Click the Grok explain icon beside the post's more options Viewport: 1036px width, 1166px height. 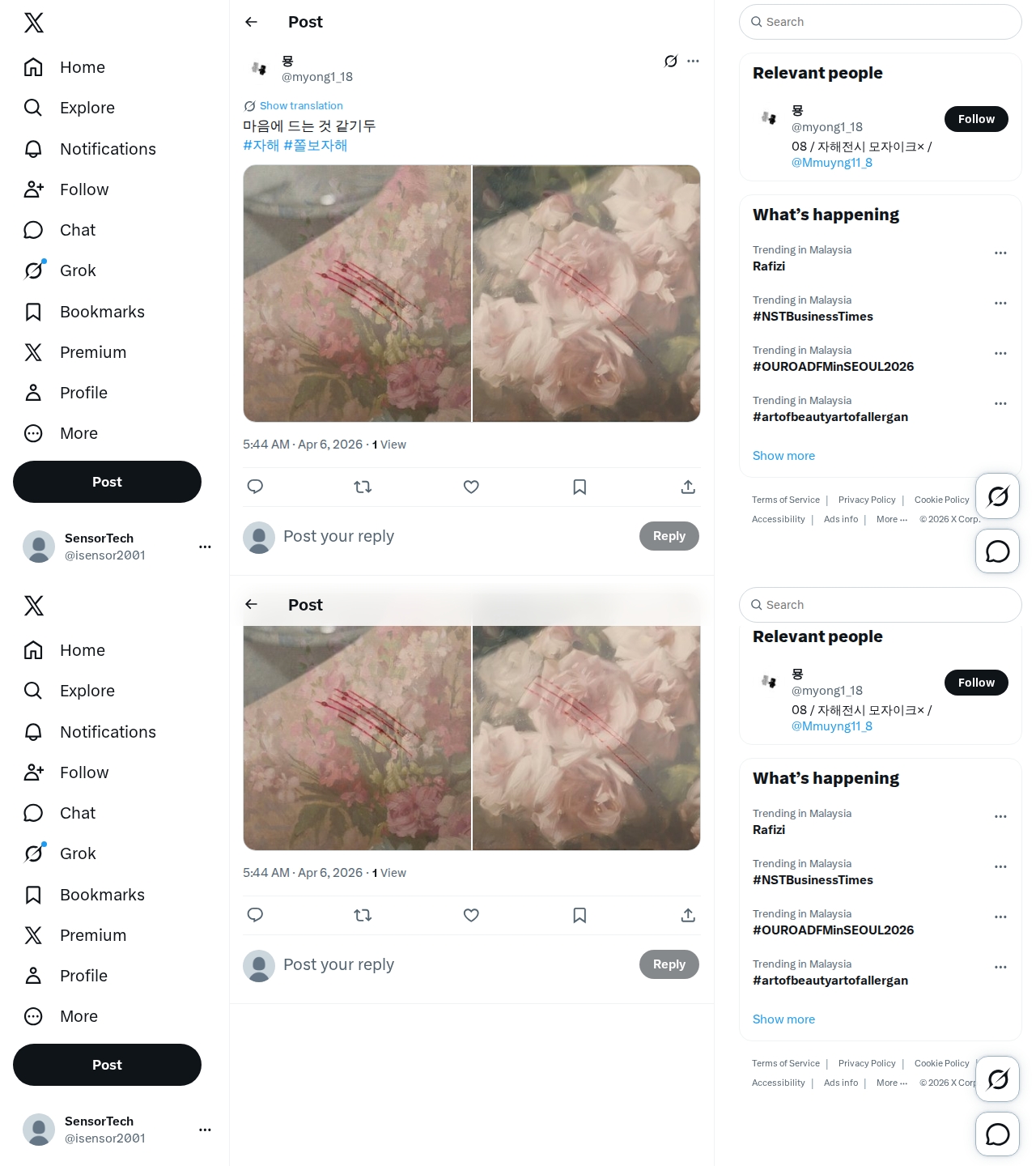670,61
